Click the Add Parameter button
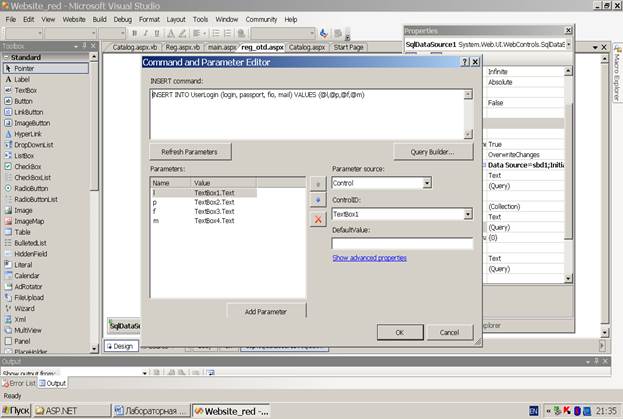The height and width of the screenshot is (419, 623). pyautogui.click(x=266, y=312)
